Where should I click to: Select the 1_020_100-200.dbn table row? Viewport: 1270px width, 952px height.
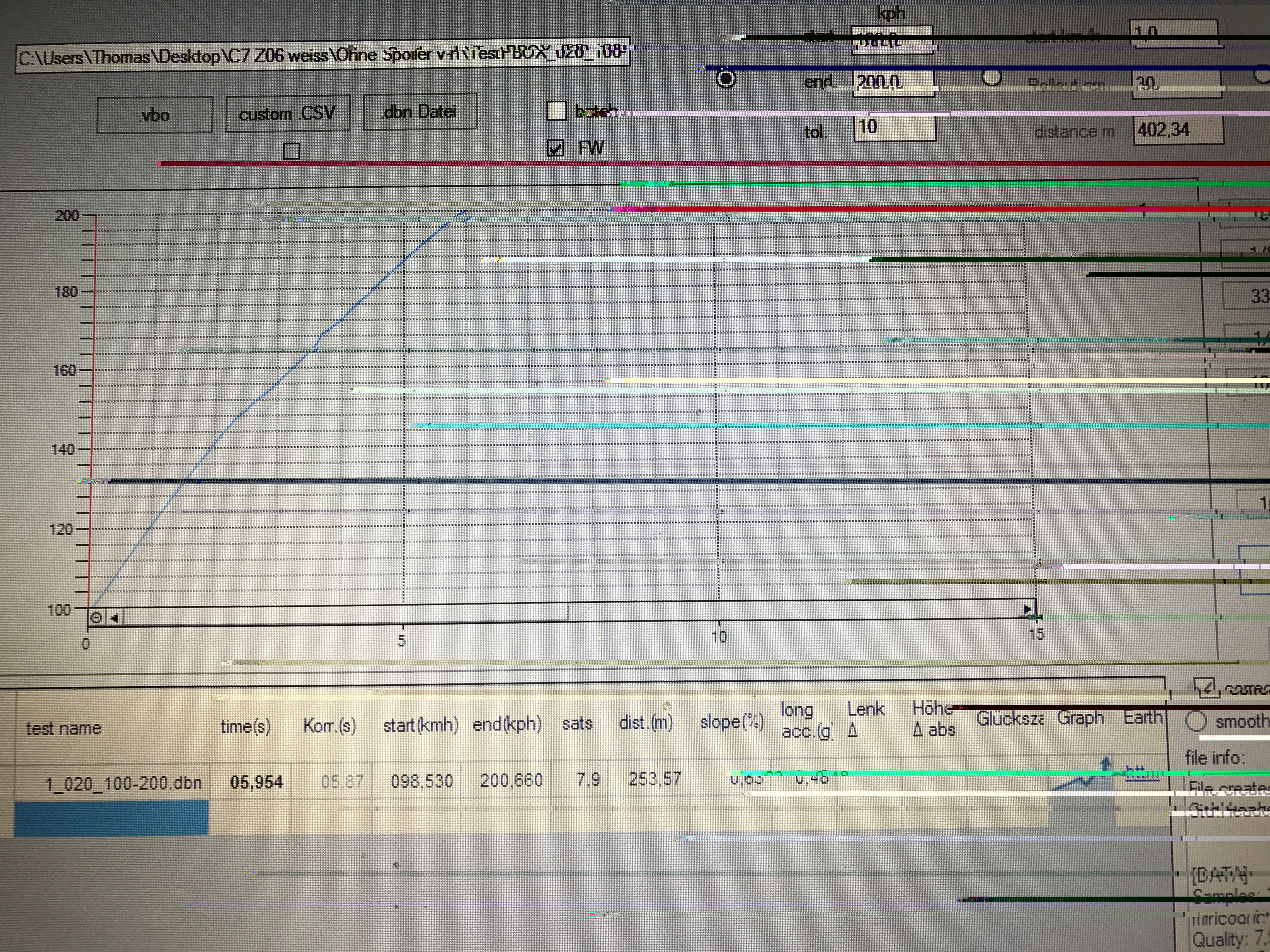click(x=123, y=783)
